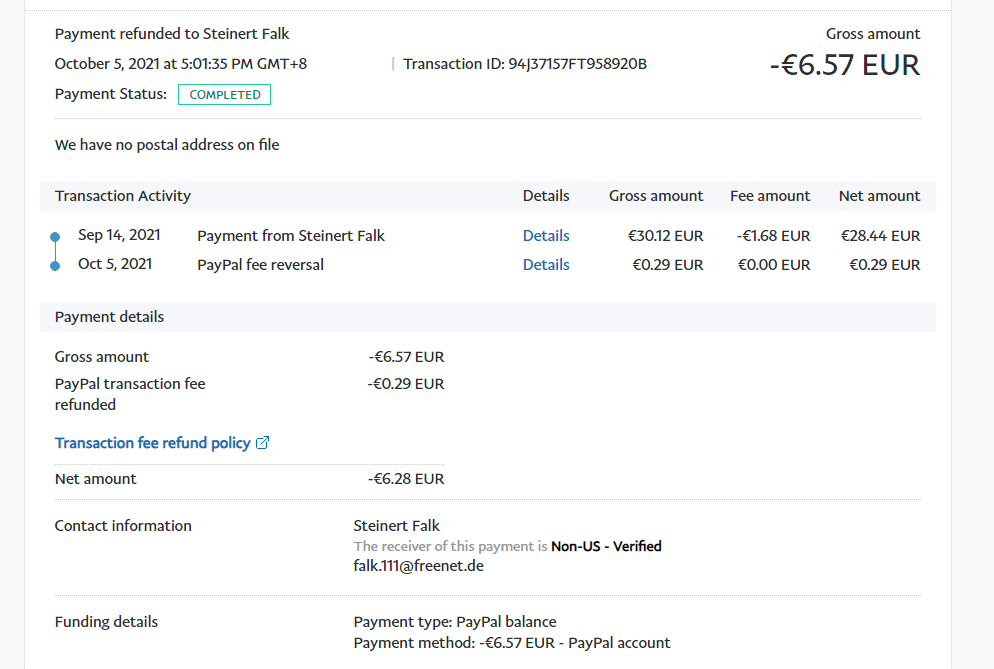Click the Gross amount column header in activity table

click(x=656, y=196)
